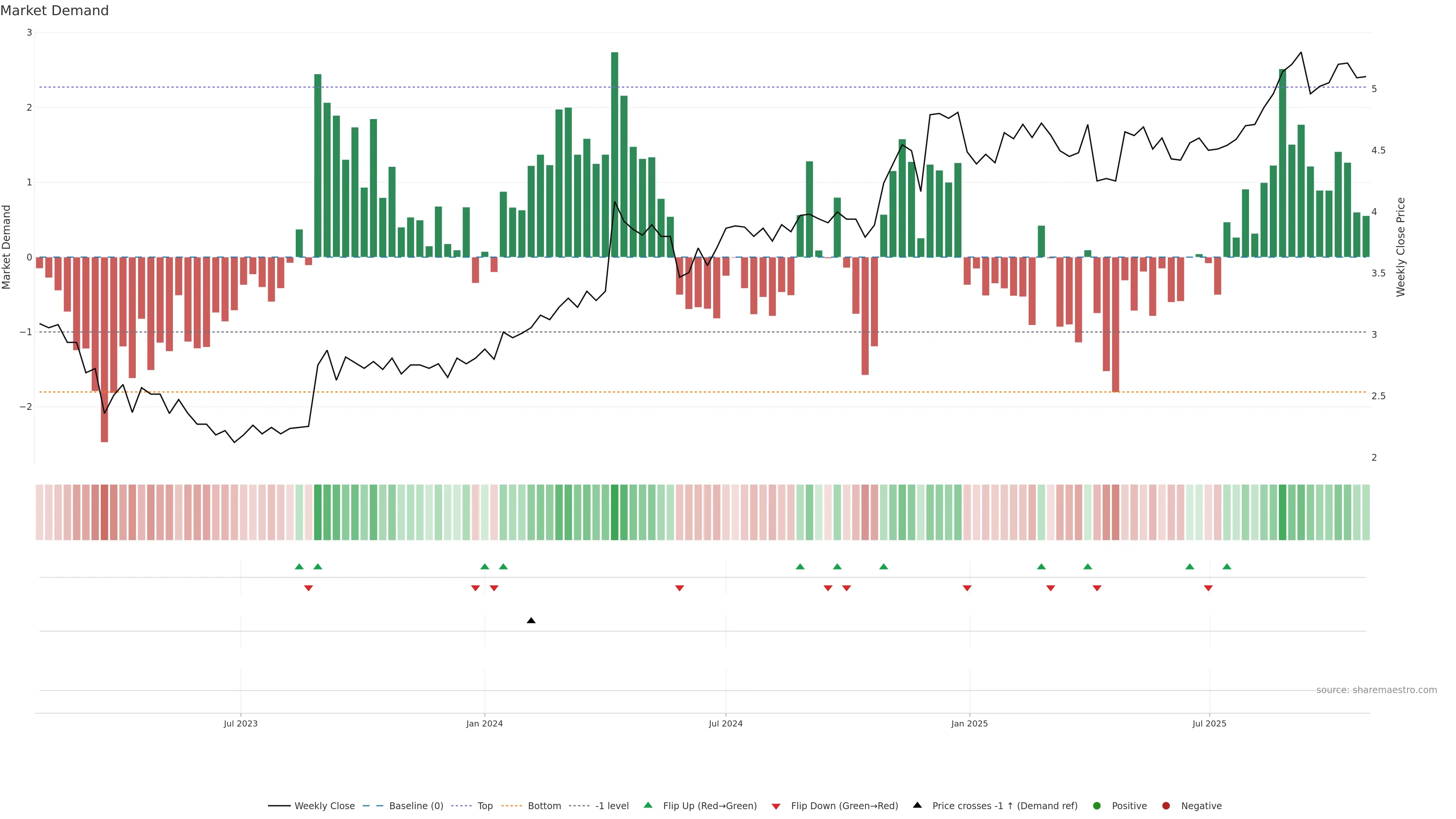This screenshot has width=1456, height=819.
Task: Click the last green flip-up marker
Action: (x=1227, y=567)
